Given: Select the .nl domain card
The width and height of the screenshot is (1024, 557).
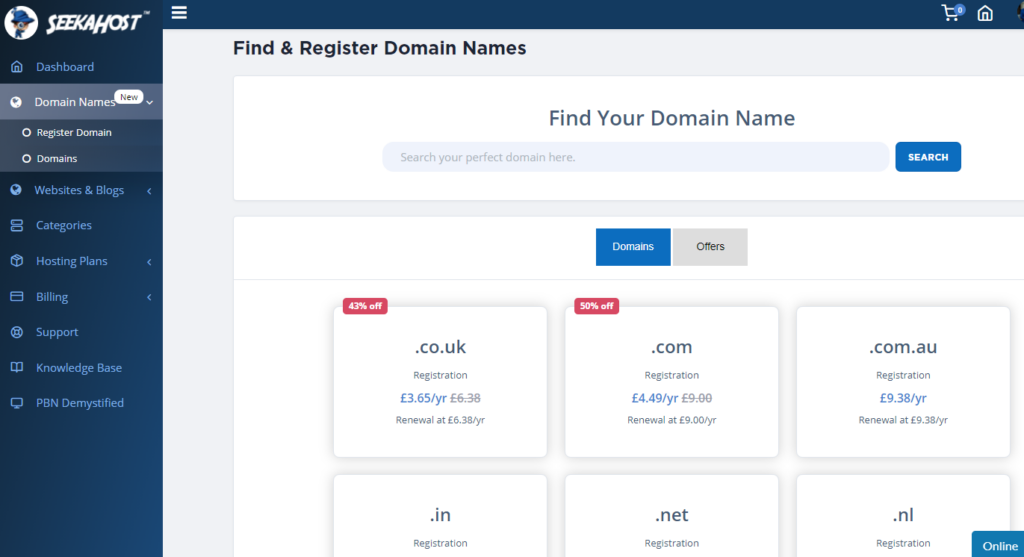Looking at the screenshot, I should pos(903,516).
